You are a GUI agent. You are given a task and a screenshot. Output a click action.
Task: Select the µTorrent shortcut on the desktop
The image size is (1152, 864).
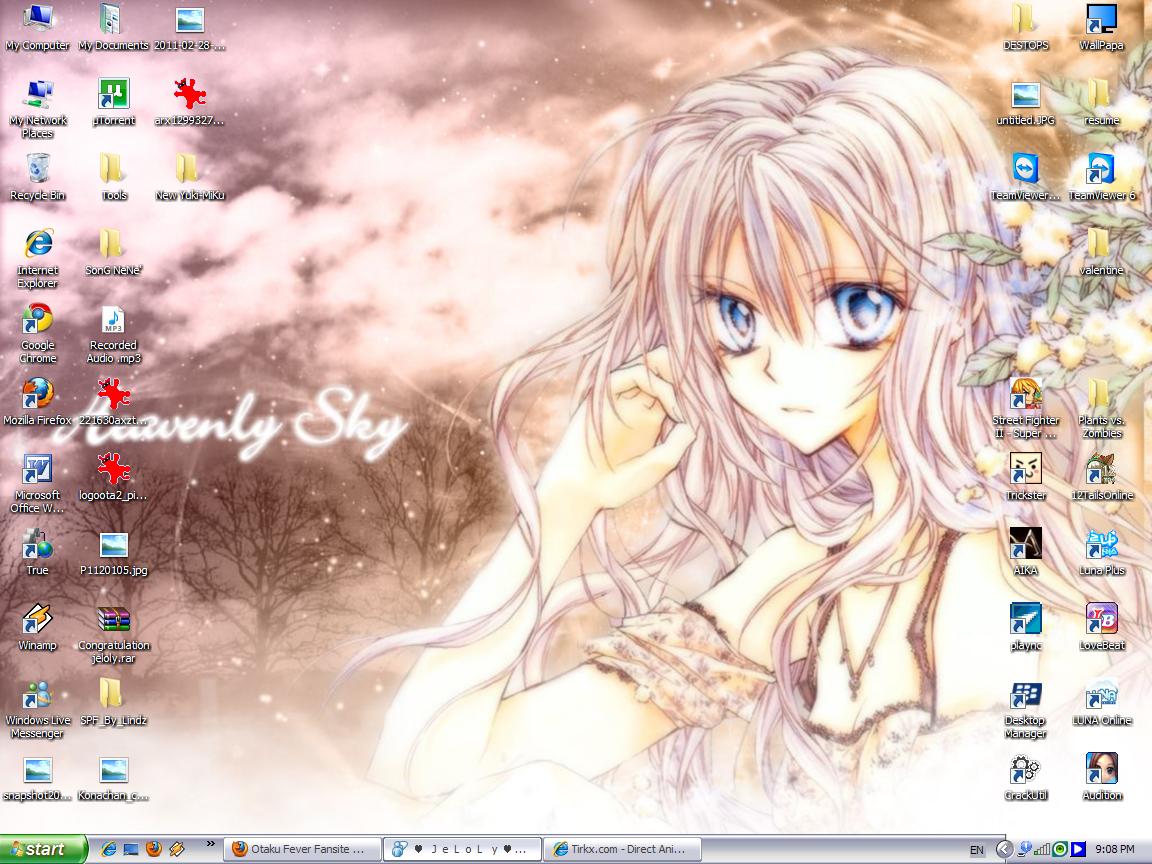tap(113, 102)
